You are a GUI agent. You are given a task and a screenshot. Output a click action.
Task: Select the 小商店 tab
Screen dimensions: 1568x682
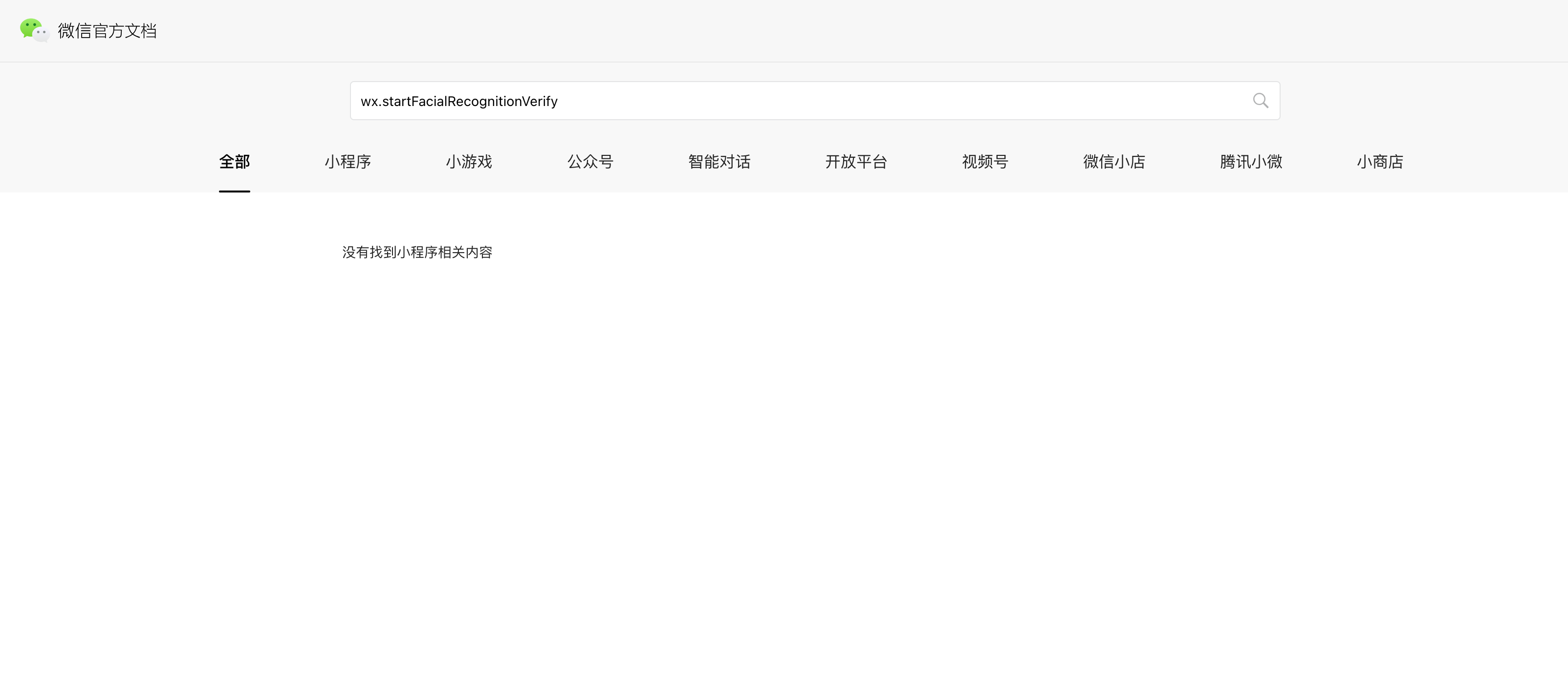1380,162
